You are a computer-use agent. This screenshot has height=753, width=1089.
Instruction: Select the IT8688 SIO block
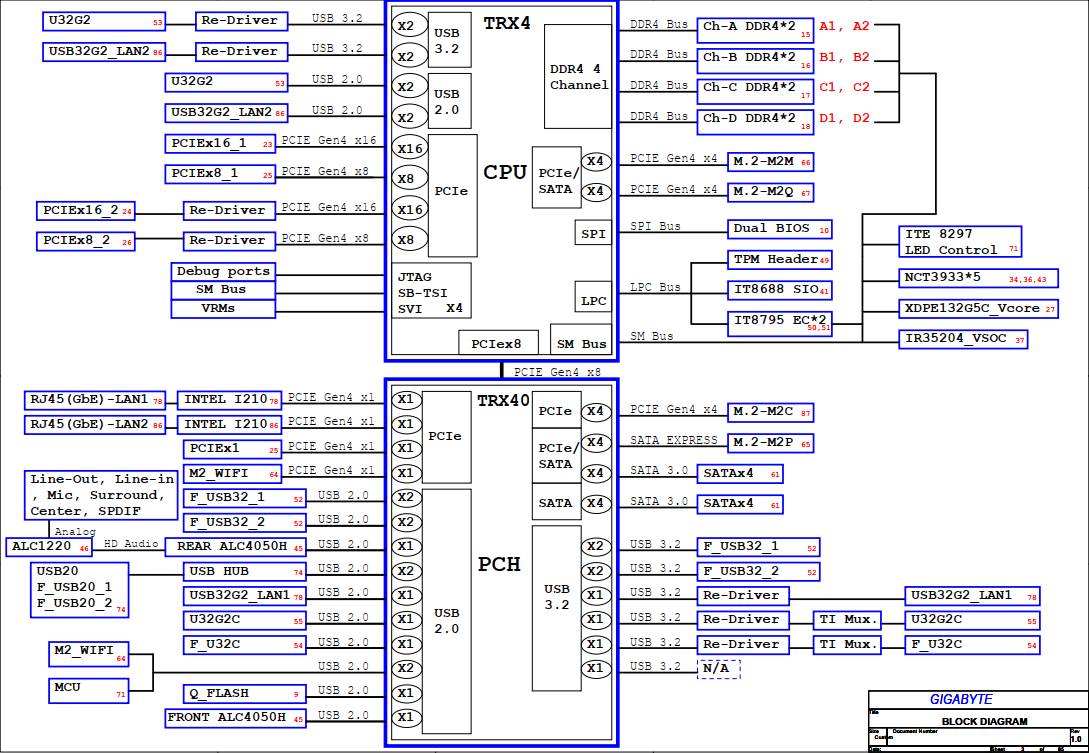[779, 290]
